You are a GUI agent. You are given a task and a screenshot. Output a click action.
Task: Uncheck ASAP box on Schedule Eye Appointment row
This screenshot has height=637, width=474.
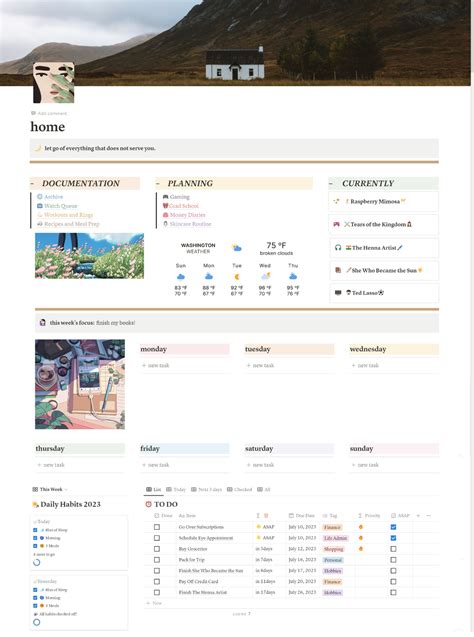(393, 538)
